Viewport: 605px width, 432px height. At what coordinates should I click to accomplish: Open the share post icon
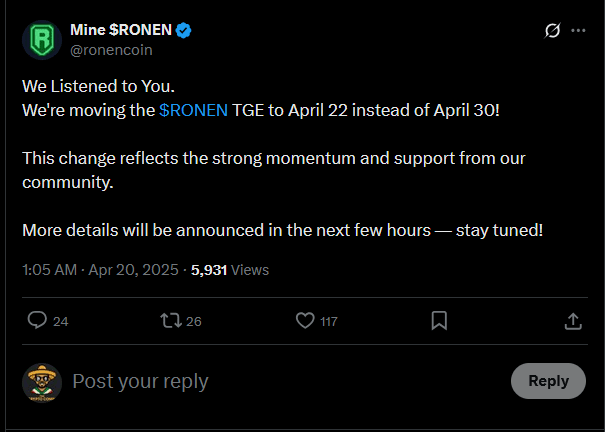pyautogui.click(x=573, y=321)
